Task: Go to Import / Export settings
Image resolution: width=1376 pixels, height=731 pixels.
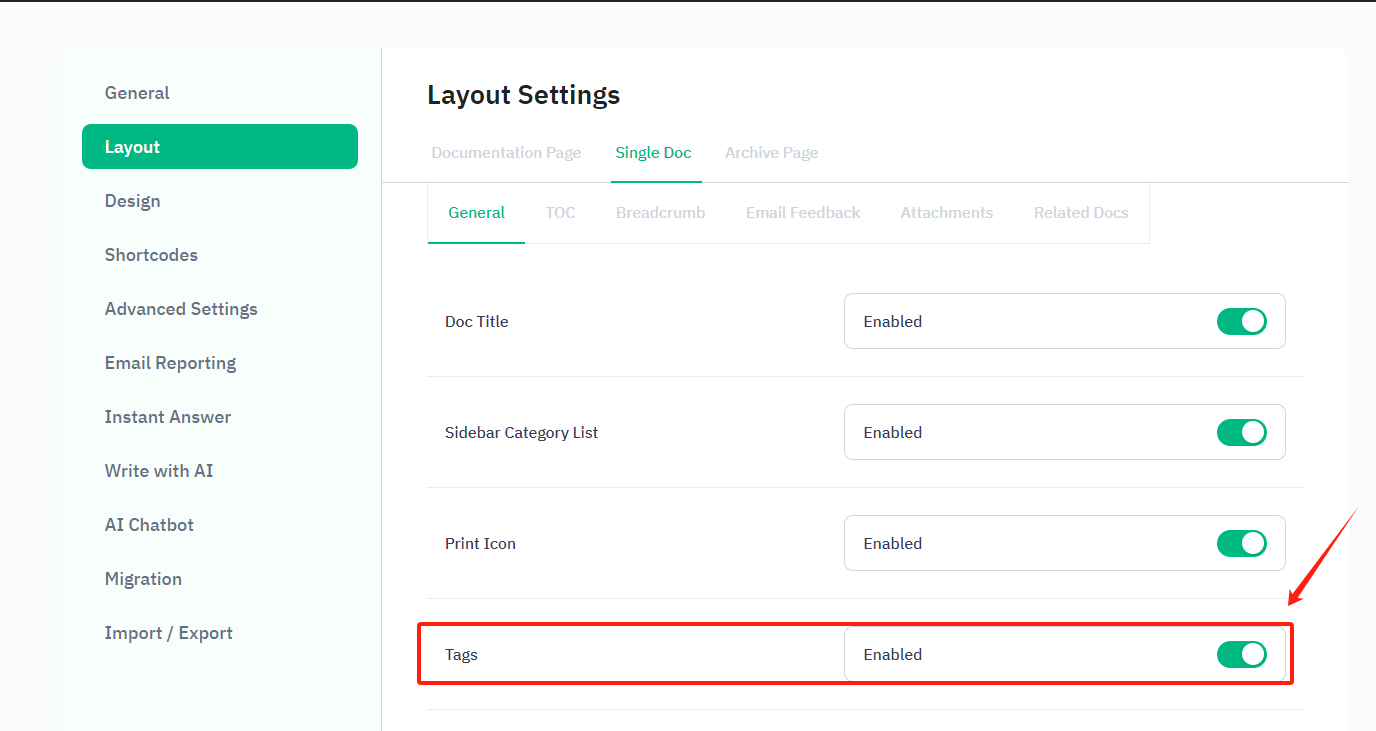Action: (x=168, y=633)
